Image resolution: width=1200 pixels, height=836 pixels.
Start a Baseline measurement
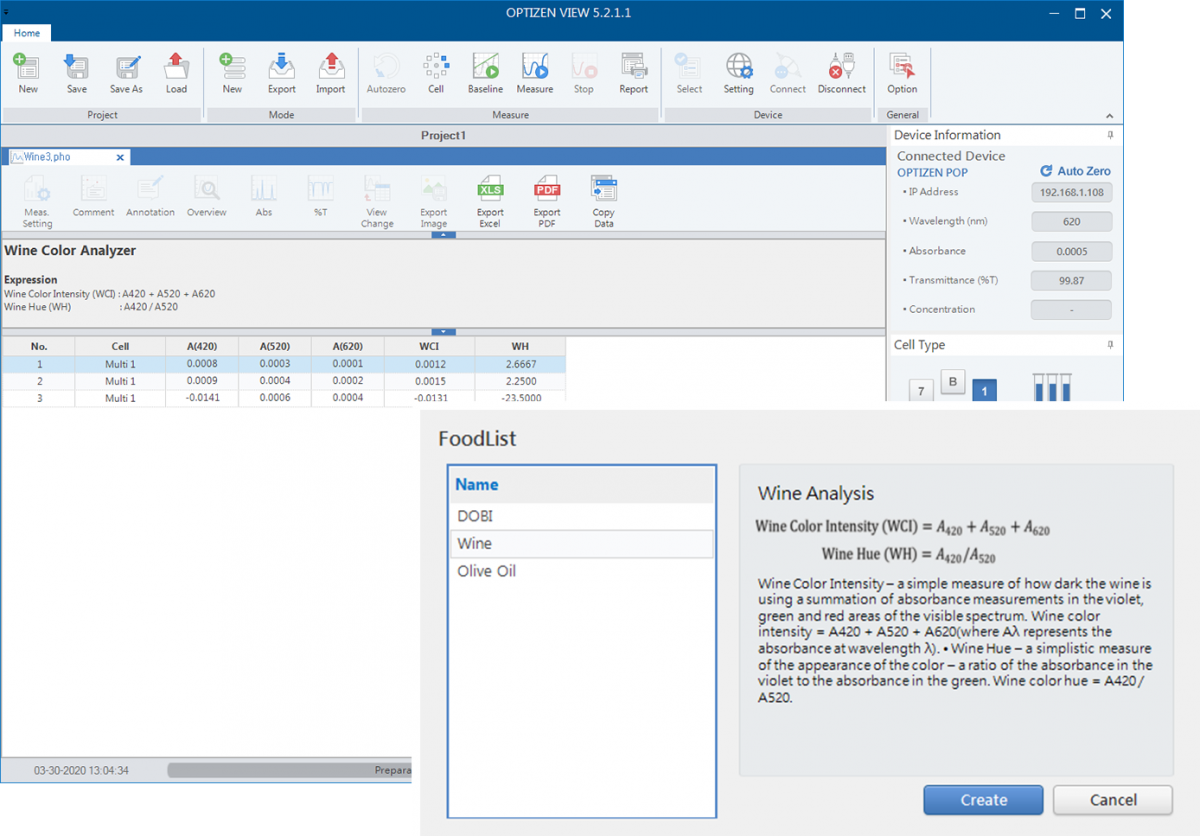click(485, 74)
